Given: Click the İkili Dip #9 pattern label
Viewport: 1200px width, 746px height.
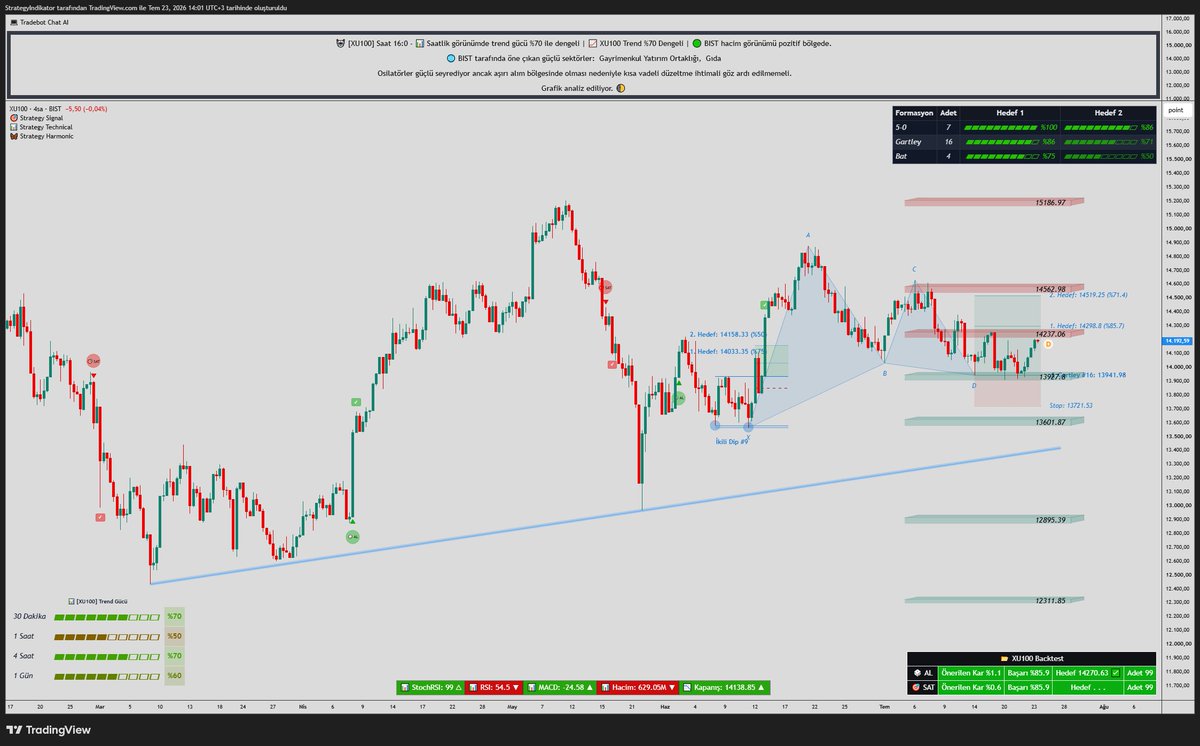Looking at the screenshot, I should (x=732, y=441).
